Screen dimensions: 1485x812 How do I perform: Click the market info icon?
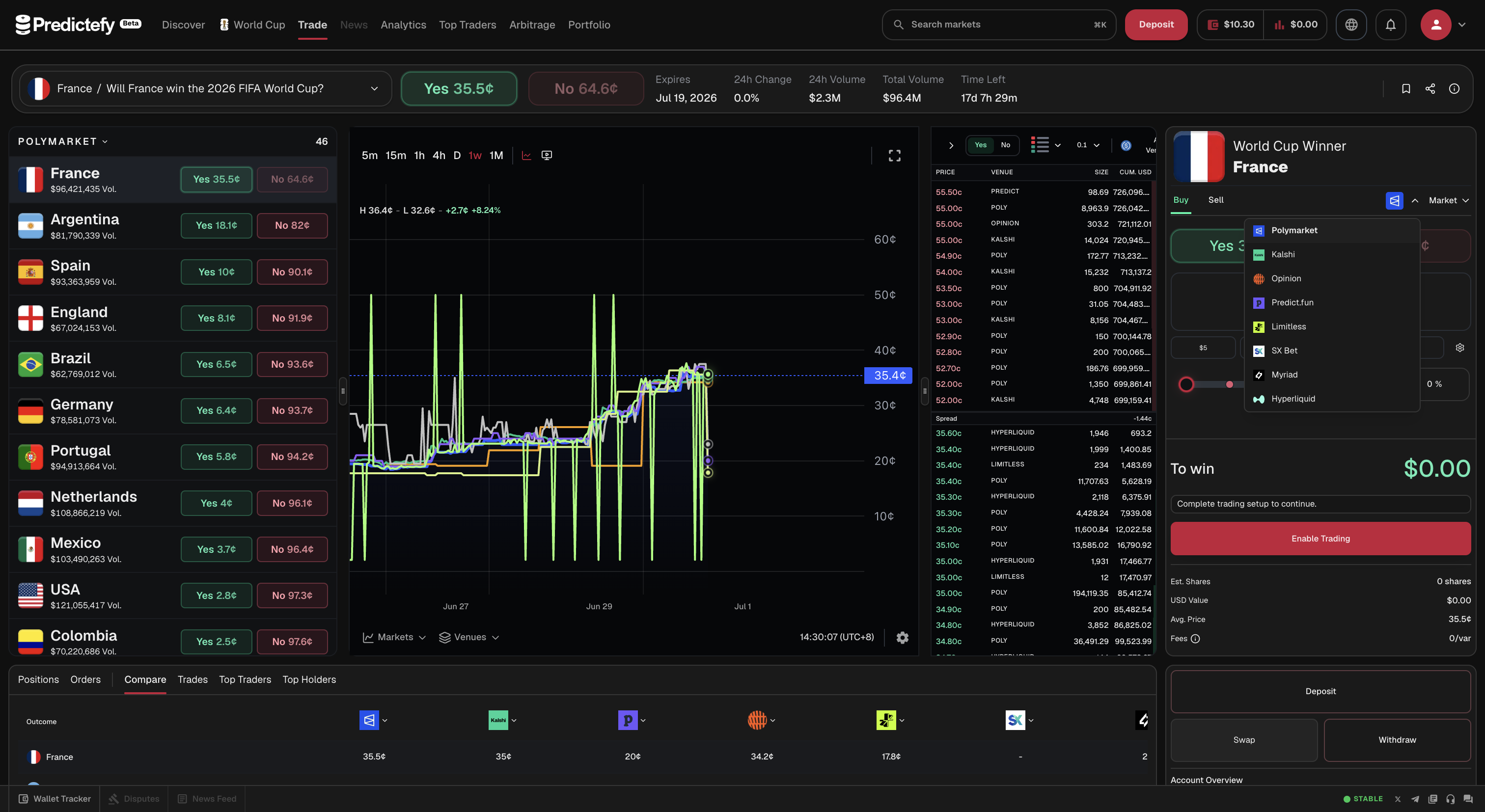point(1454,89)
